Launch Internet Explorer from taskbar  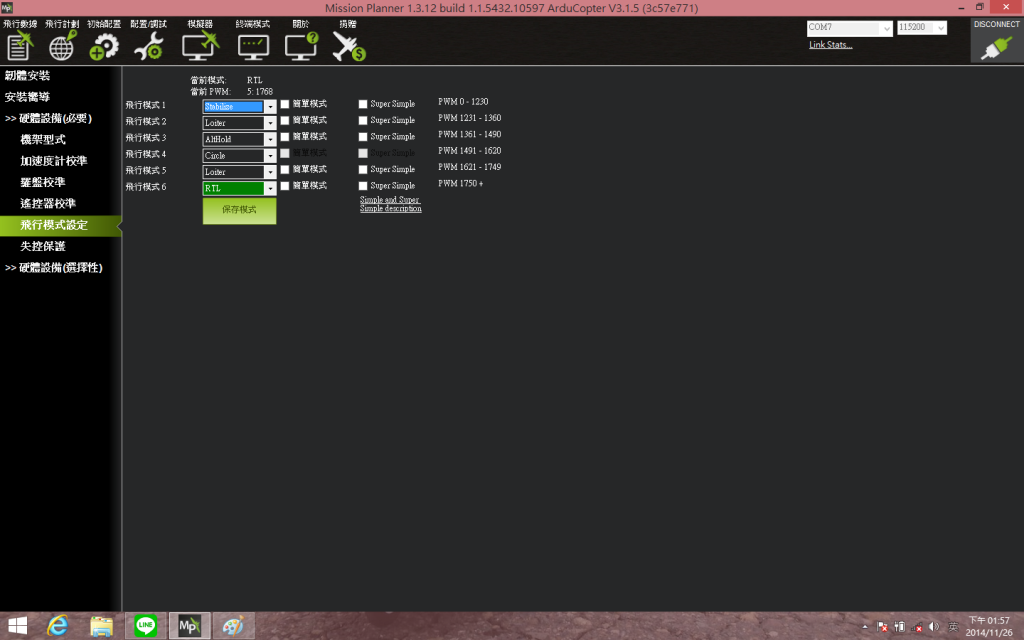58,626
